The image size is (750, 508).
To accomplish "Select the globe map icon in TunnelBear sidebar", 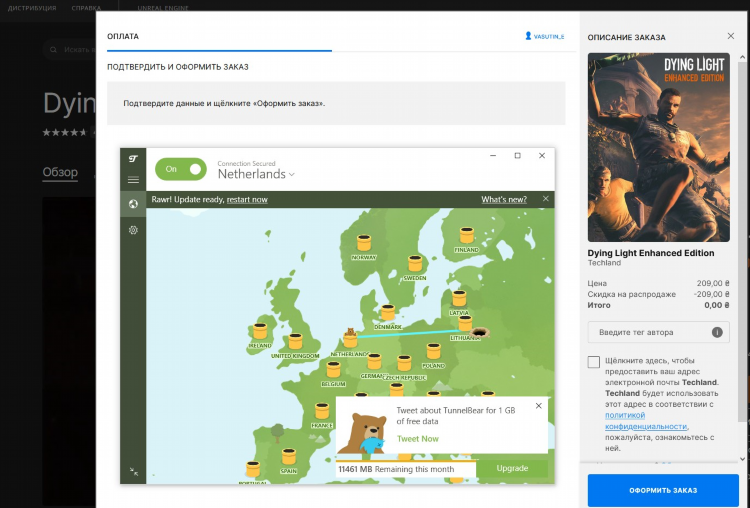I will click(133, 204).
